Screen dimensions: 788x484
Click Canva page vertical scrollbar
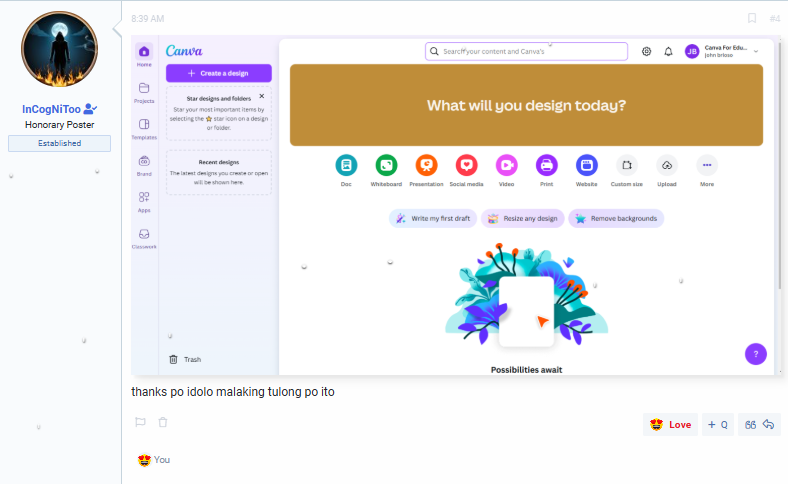[779, 166]
